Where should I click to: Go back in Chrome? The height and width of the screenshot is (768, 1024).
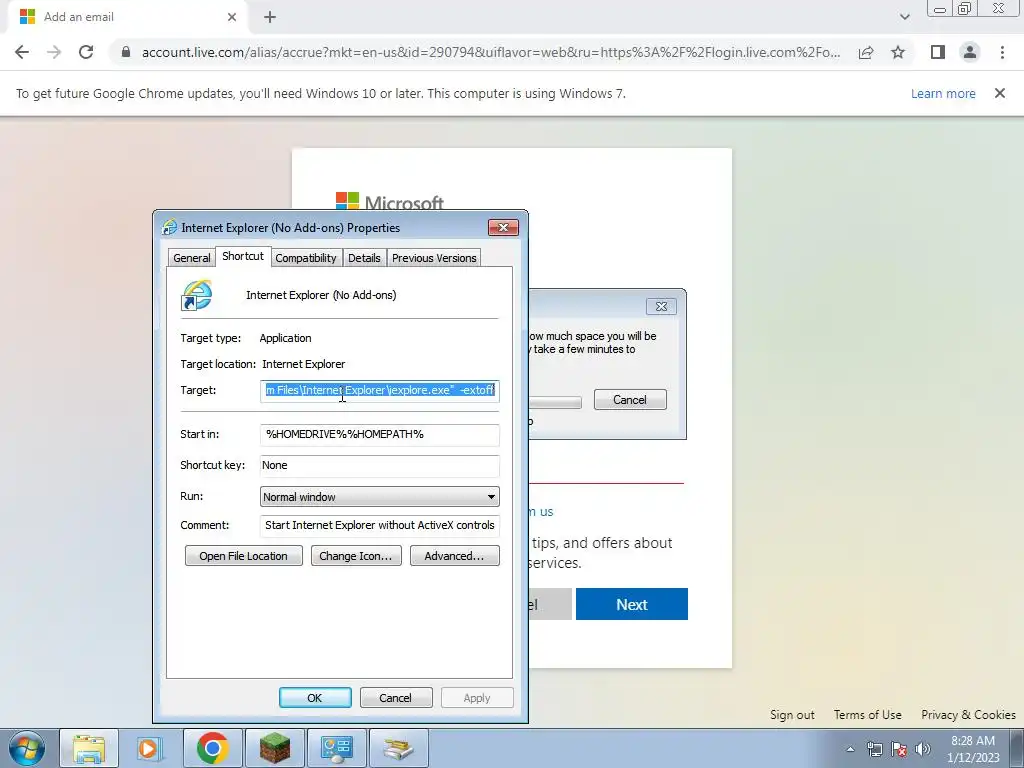[x=22, y=52]
